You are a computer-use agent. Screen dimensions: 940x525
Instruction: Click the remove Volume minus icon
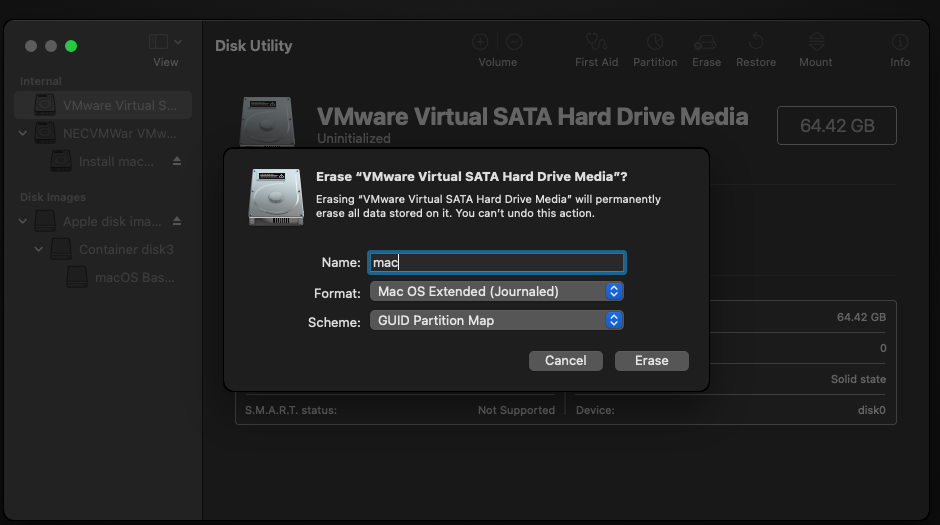[514, 42]
